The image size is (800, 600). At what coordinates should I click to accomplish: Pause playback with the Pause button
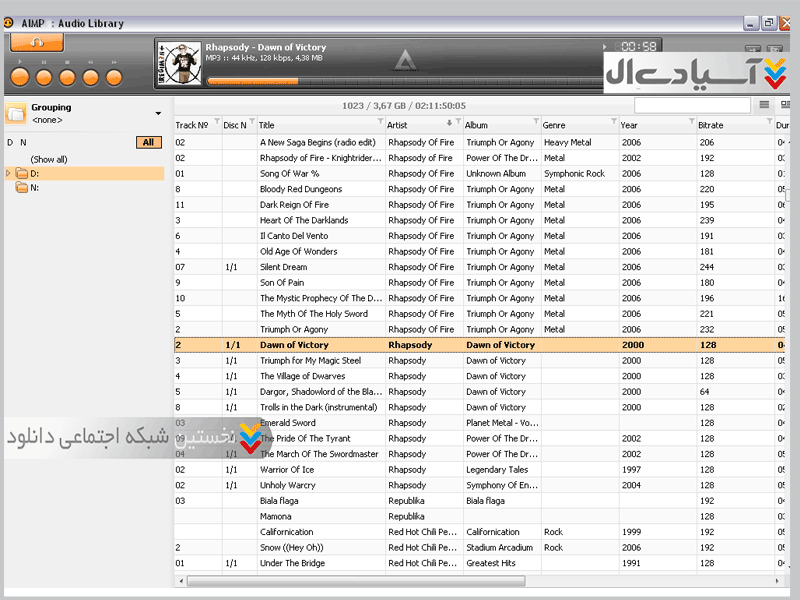tap(44, 77)
